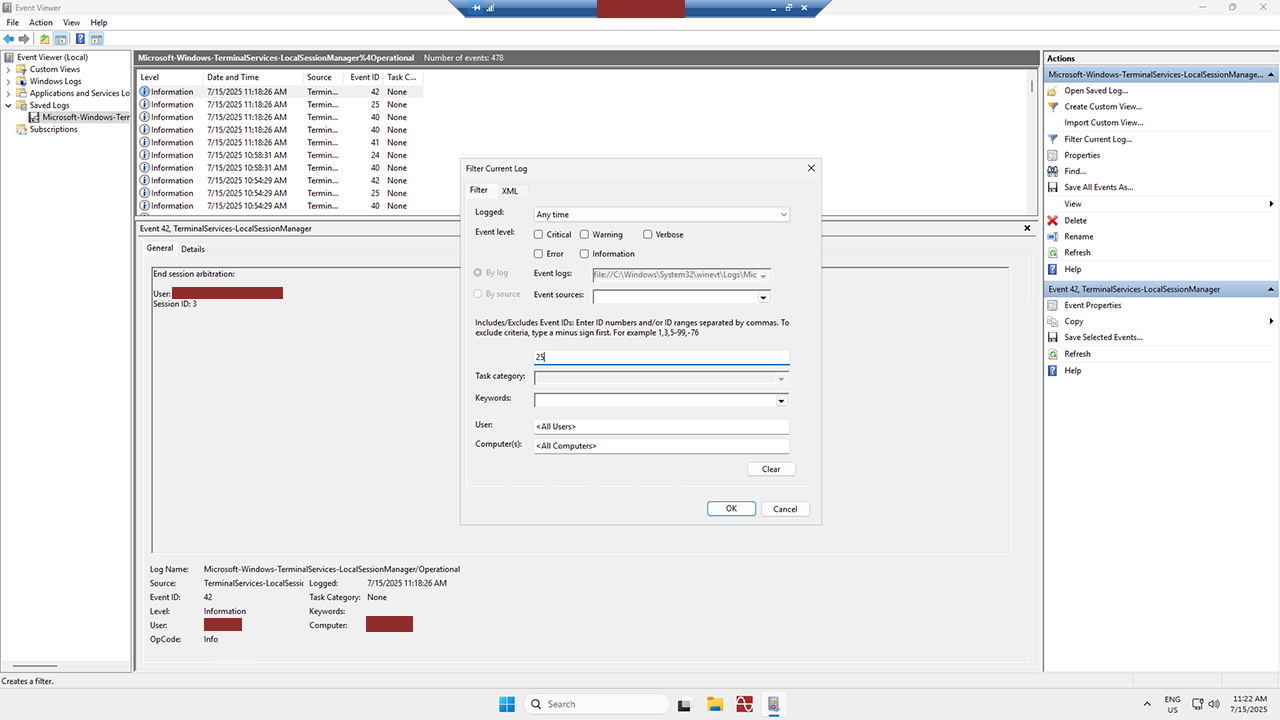
Task: Click the red Delete X icon
Action: [1053, 220]
